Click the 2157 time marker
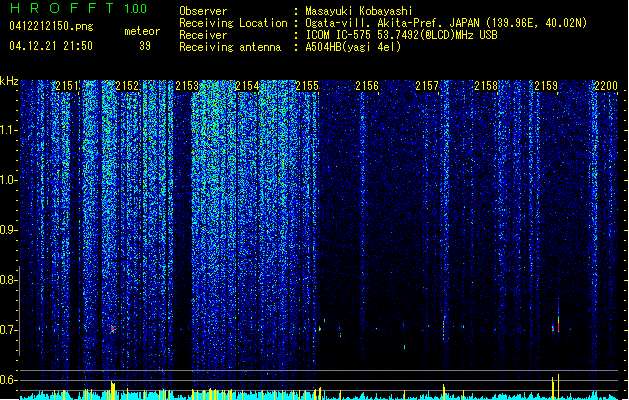The height and width of the screenshot is (400, 629). pos(427,86)
